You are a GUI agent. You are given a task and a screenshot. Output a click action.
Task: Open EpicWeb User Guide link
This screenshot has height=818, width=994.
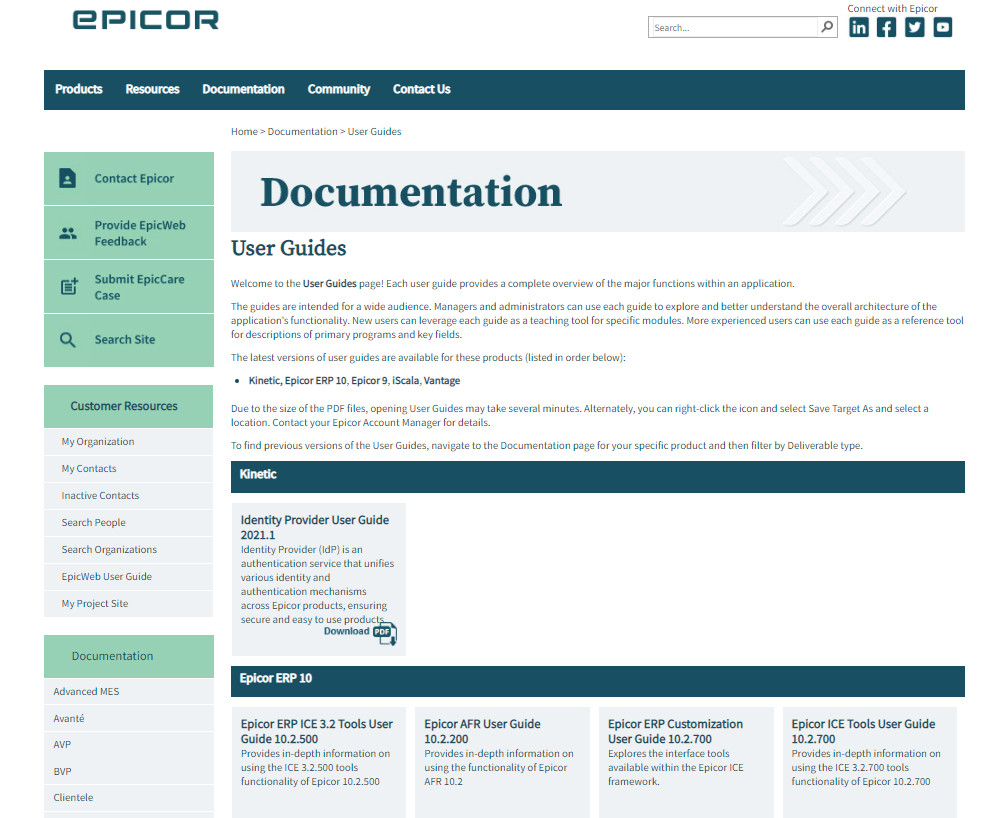[106, 576]
